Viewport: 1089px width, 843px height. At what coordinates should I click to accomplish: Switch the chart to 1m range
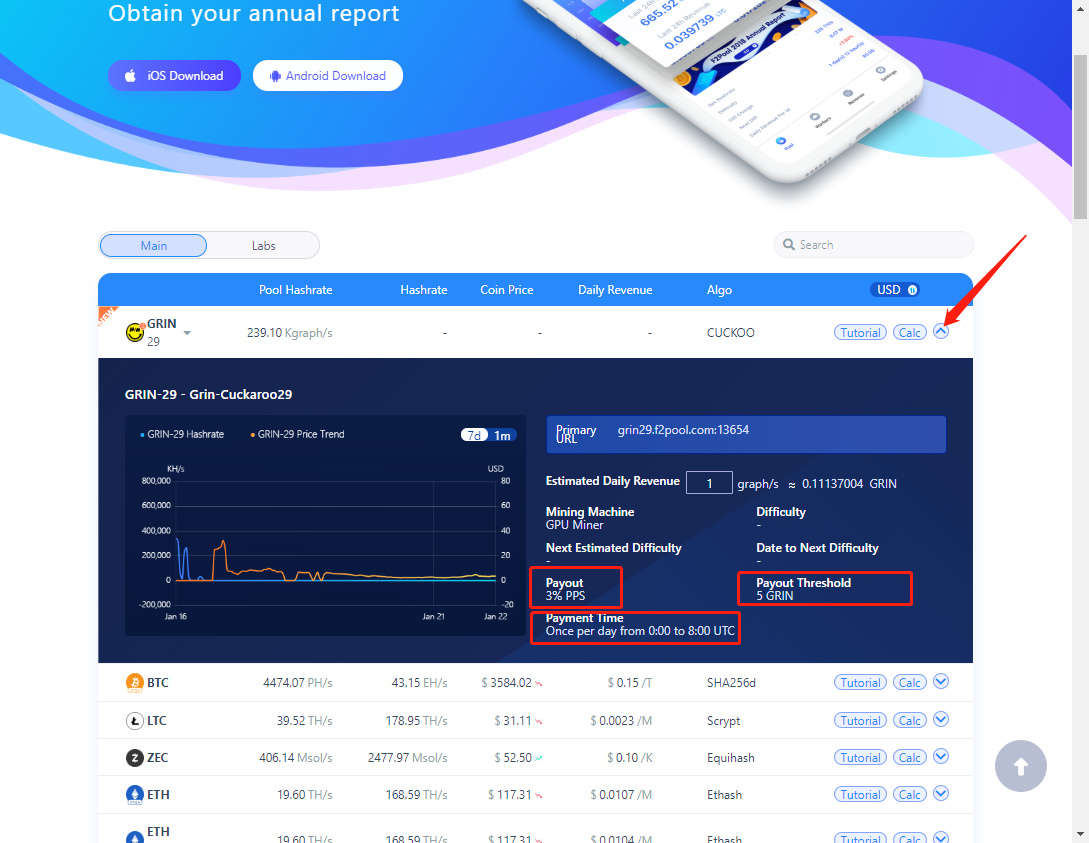502,435
